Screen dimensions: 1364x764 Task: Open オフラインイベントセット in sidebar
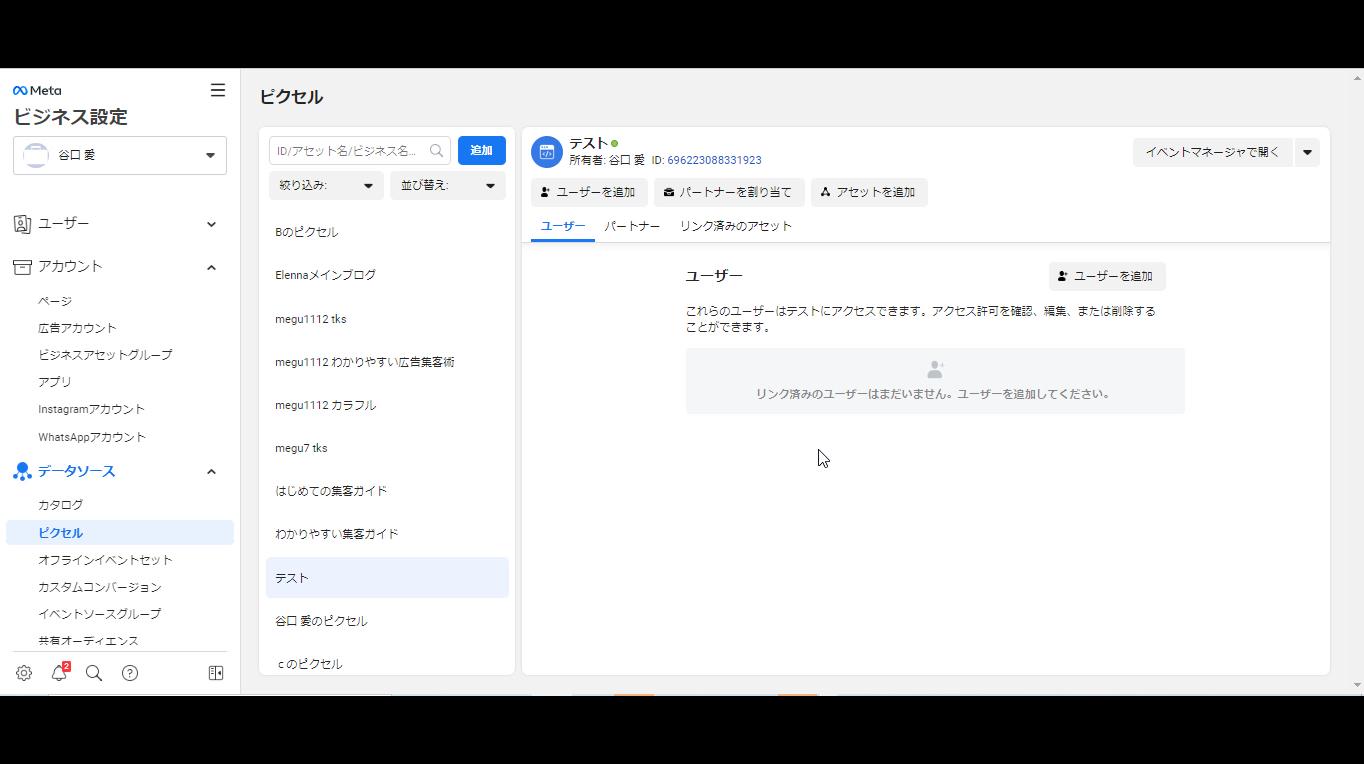[105, 560]
